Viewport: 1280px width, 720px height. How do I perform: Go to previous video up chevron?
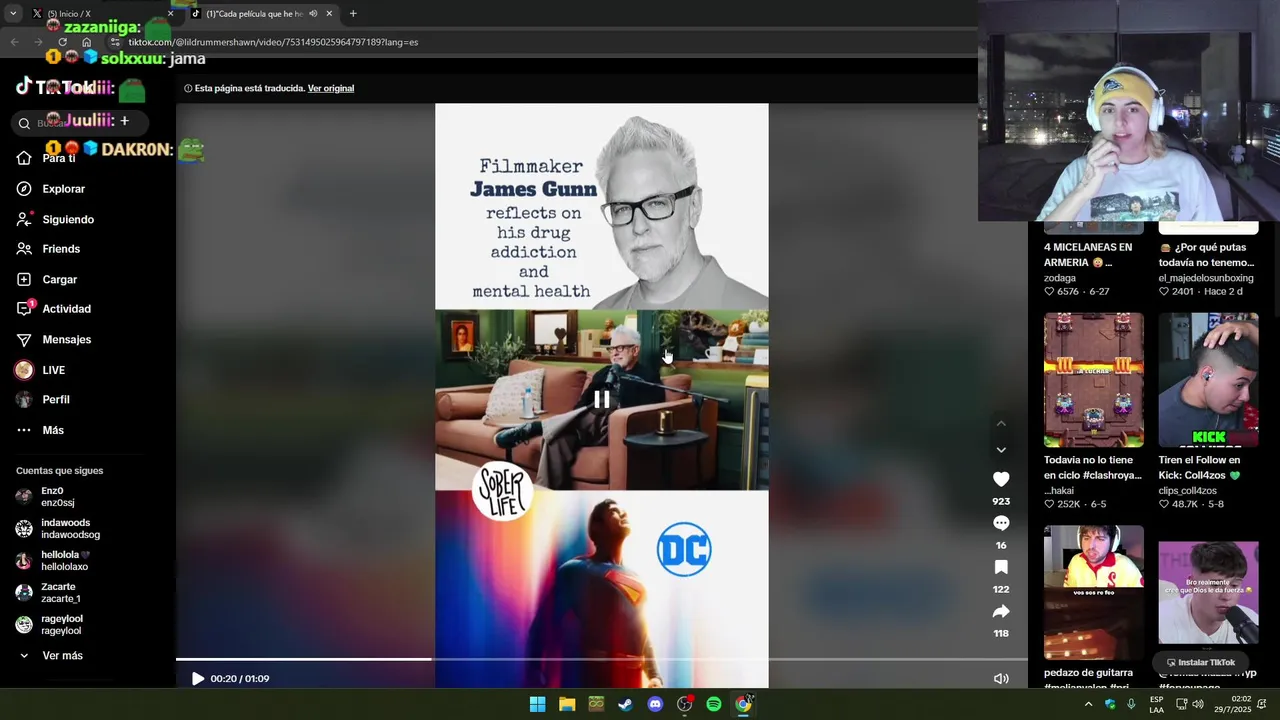pos(1001,424)
